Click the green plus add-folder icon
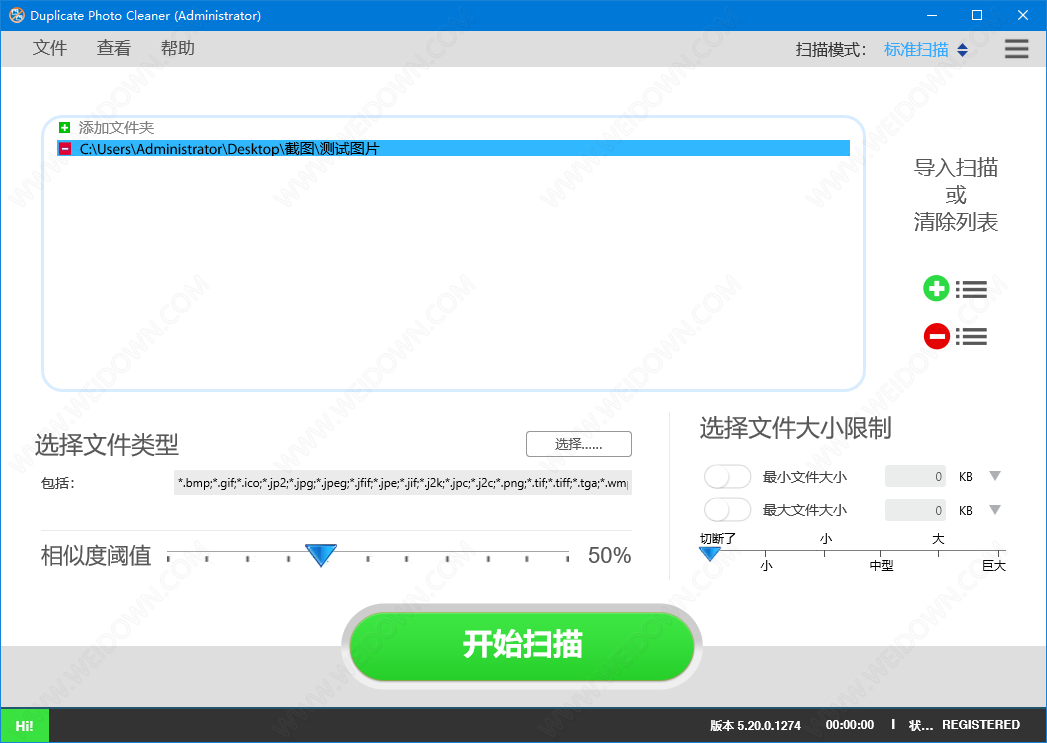1047x743 pixels. [x=65, y=128]
